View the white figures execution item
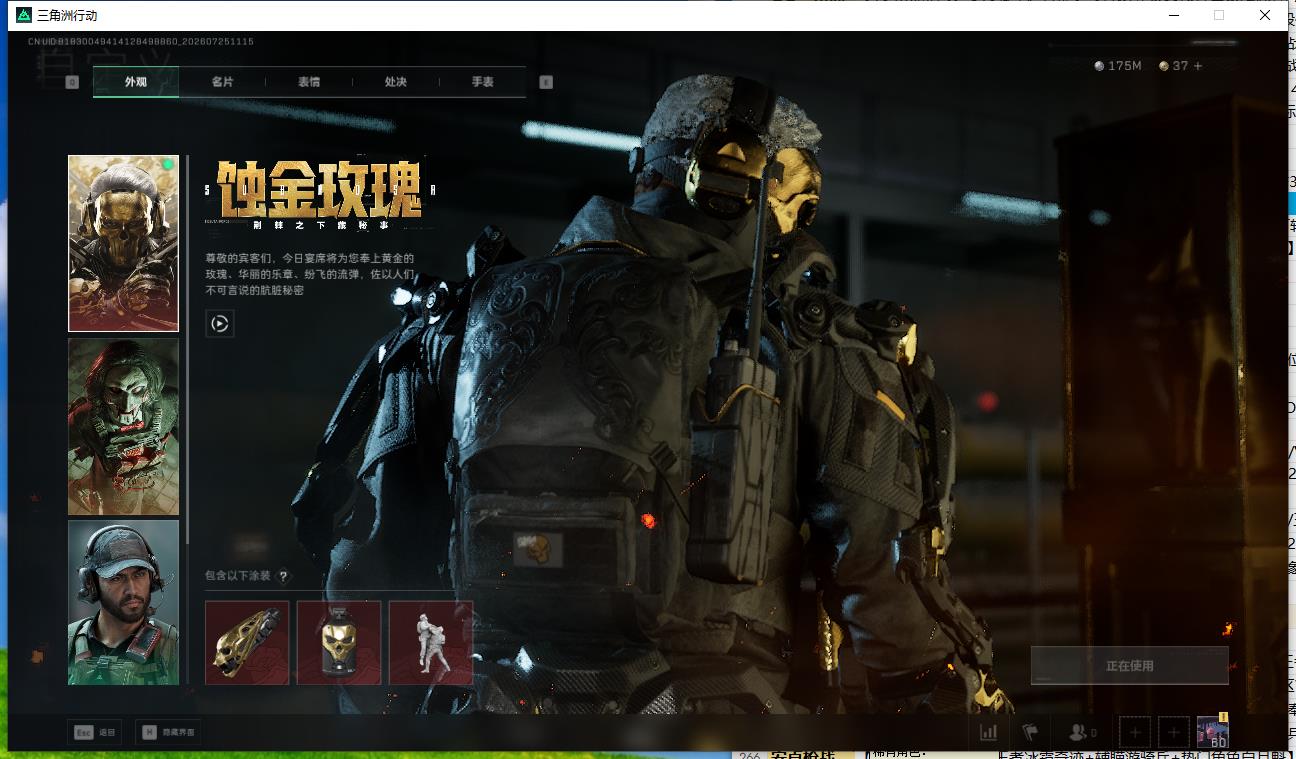Image resolution: width=1296 pixels, height=759 pixels. [x=431, y=643]
